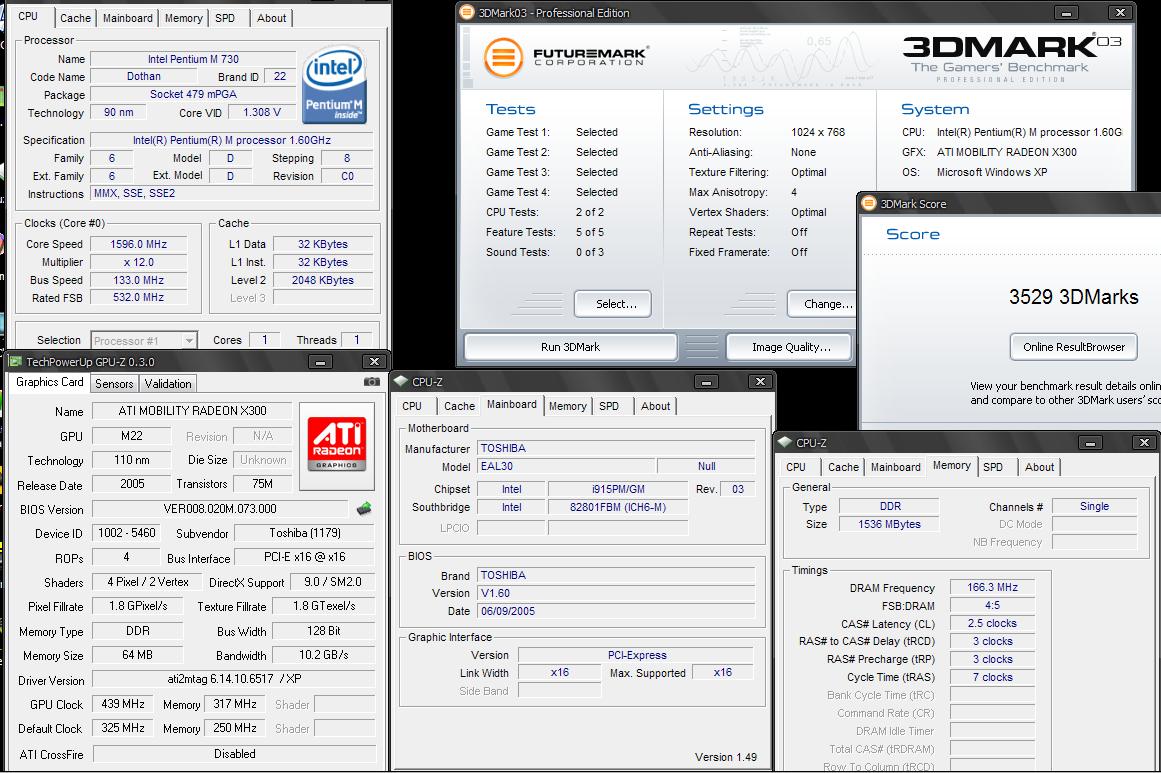Minimize the 3DMark03 window
Screen dimensions: 1161x773
(x=1066, y=13)
